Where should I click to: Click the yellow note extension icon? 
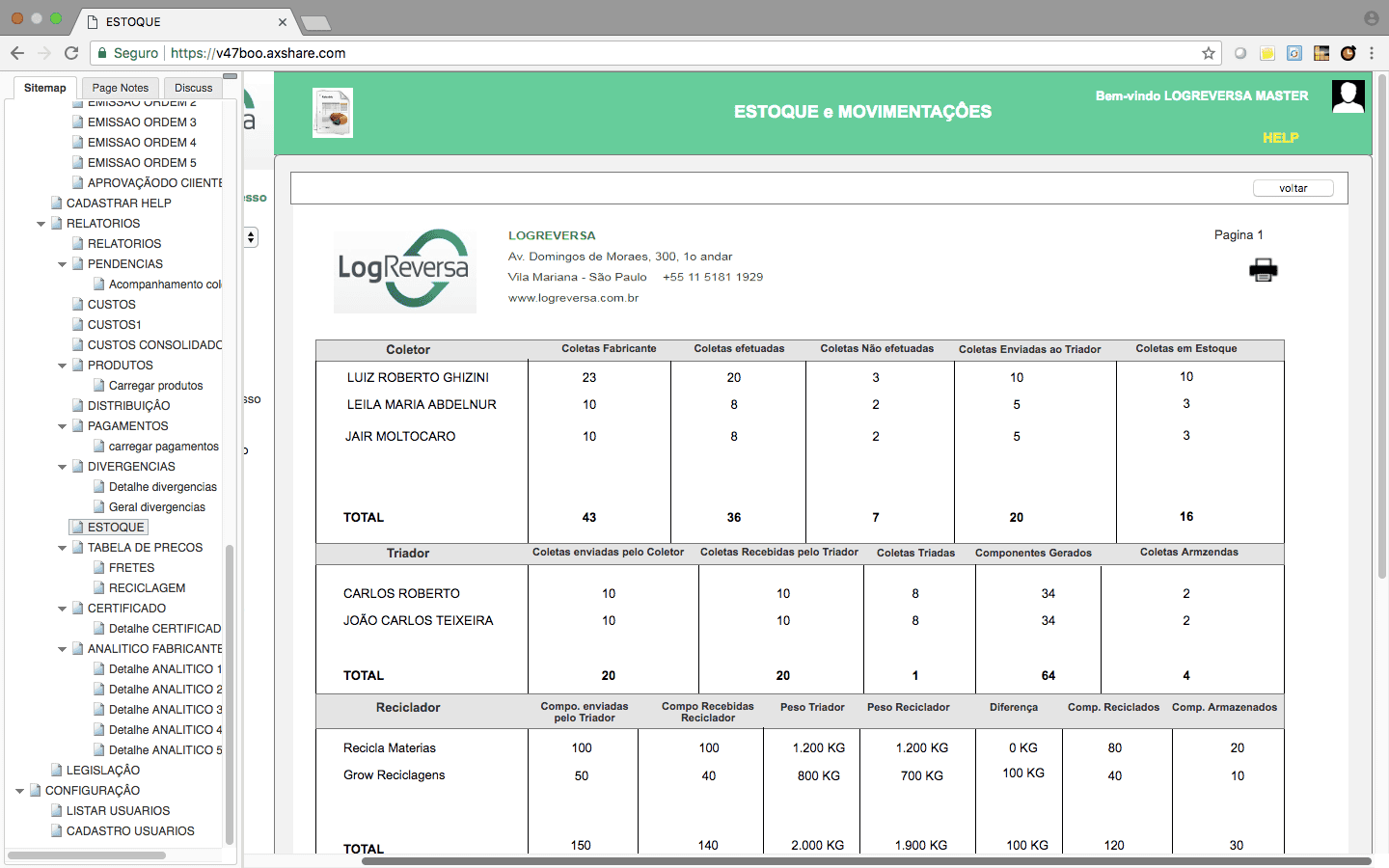1267,53
